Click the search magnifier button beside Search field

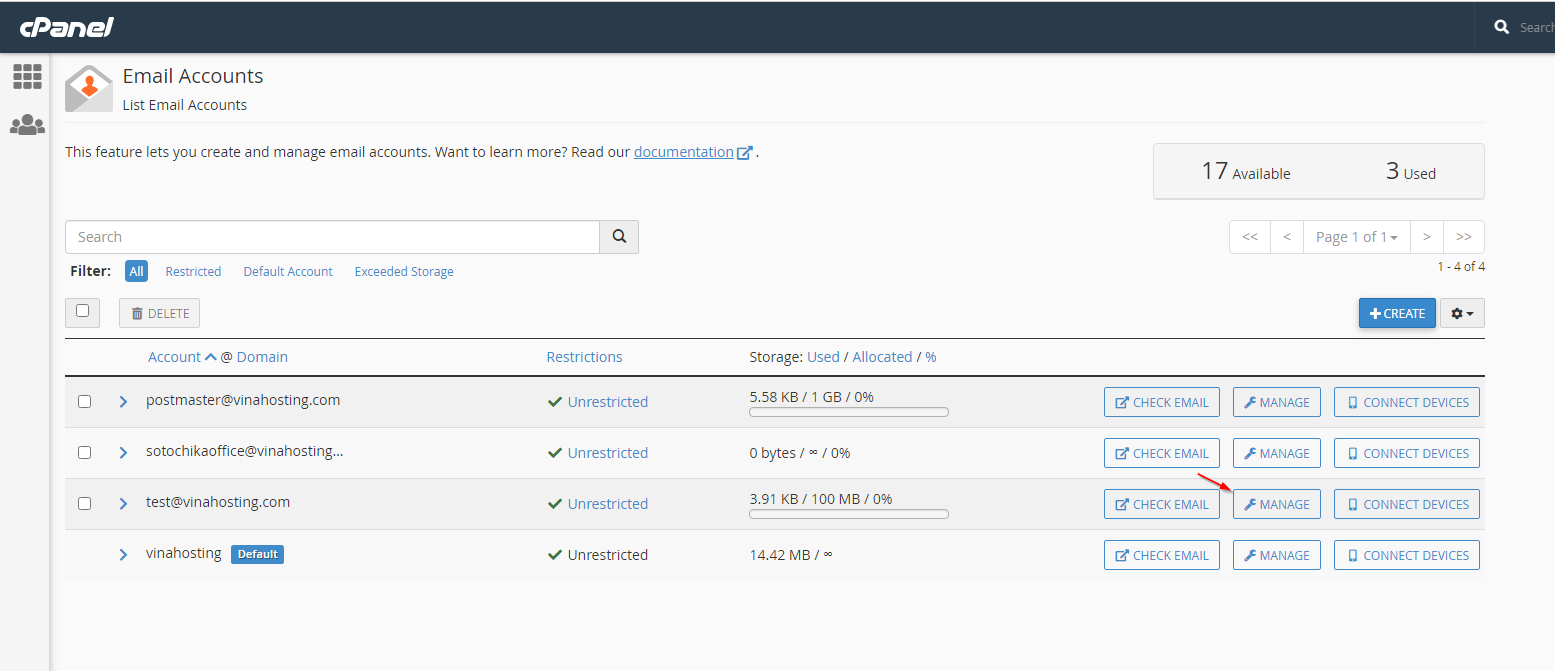click(619, 237)
